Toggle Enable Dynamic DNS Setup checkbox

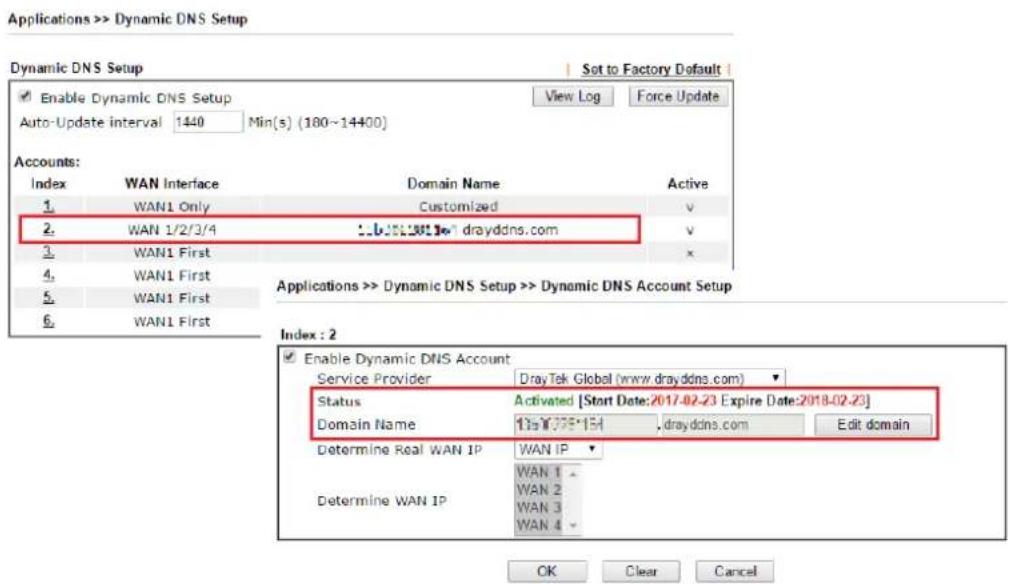click(x=25, y=96)
